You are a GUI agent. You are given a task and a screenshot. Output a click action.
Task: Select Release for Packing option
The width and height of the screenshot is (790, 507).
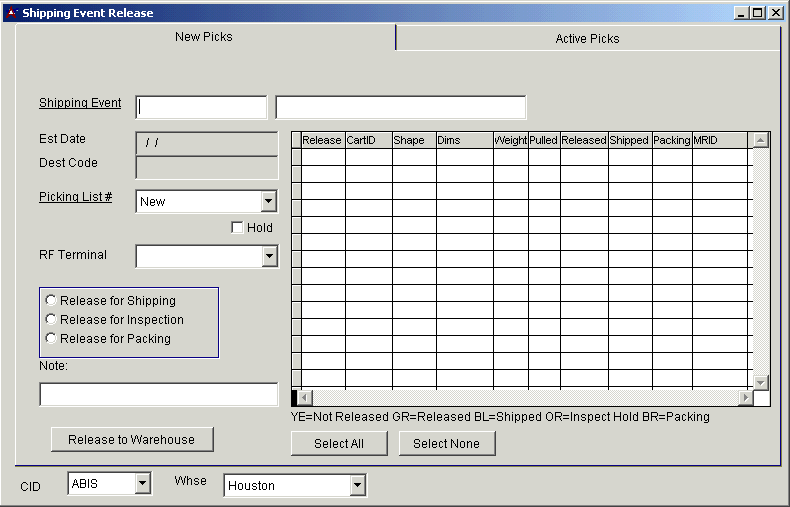(51, 339)
